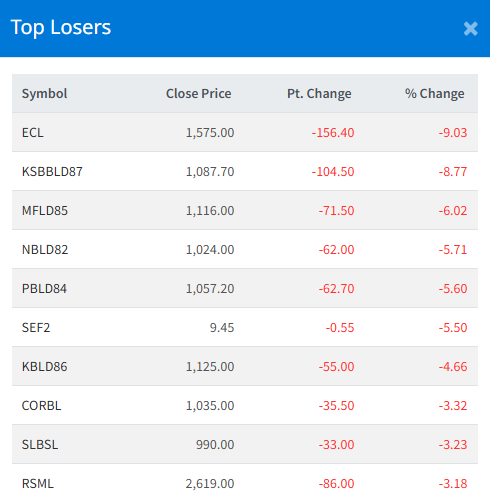The height and width of the screenshot is (495, 490).
Task: Open the PBLD84 symbol
Action: (44, 289)
